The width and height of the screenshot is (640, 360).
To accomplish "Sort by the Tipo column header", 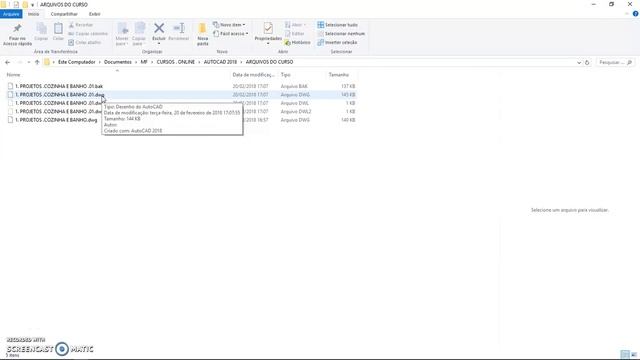I will click(x=286, y=75).
